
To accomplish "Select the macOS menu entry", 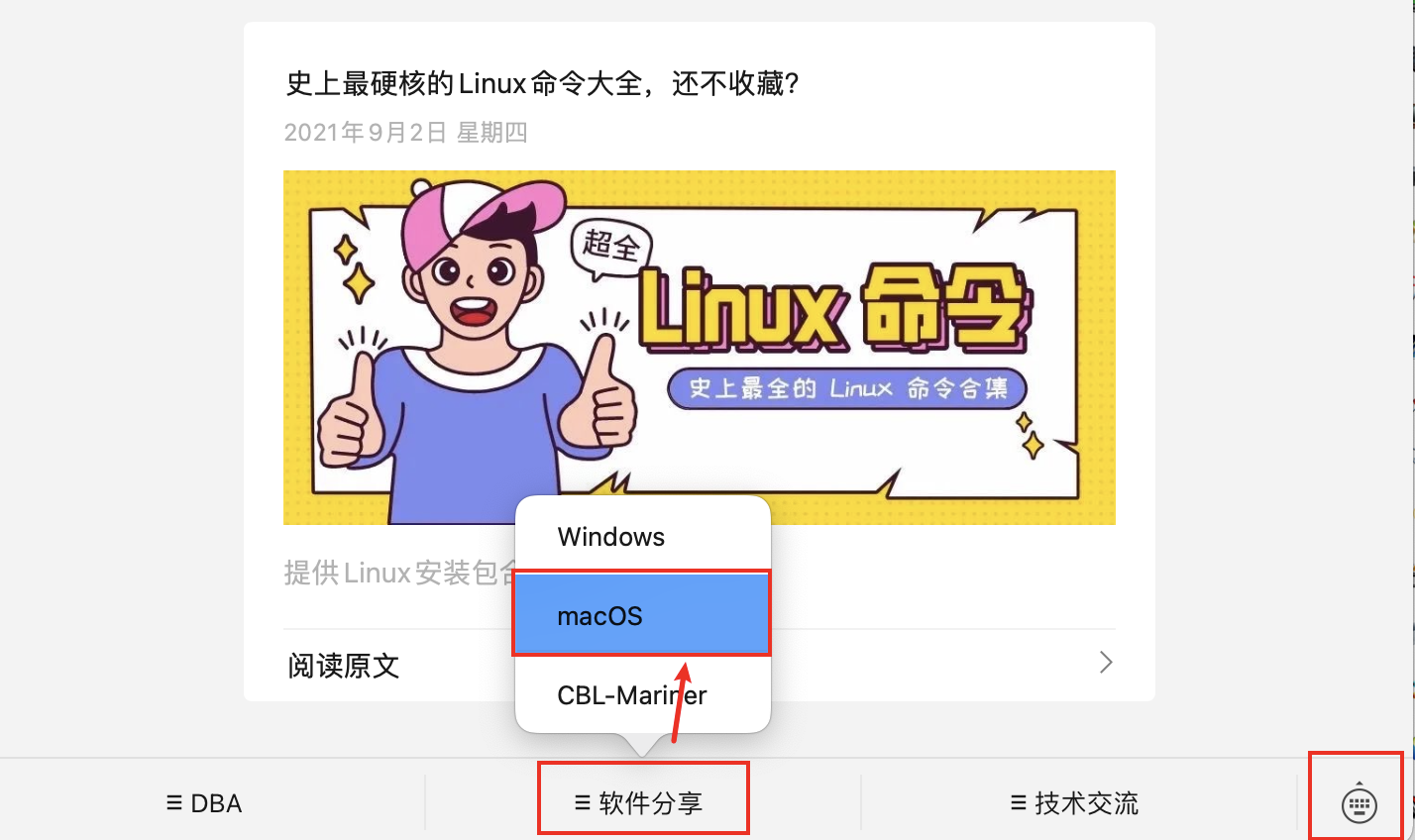I will [x=642, y=615].
